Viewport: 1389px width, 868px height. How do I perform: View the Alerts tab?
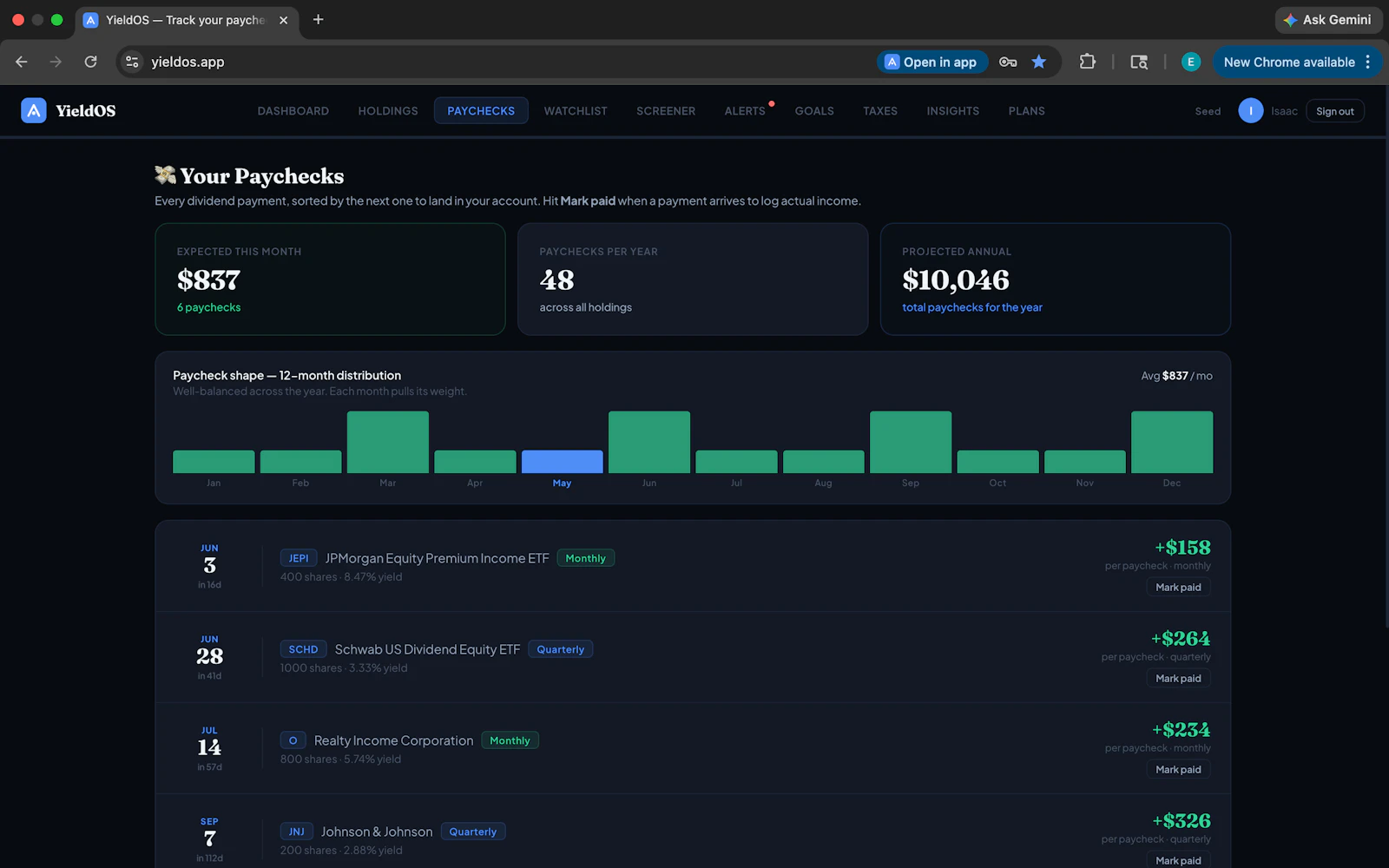point(745,111)
